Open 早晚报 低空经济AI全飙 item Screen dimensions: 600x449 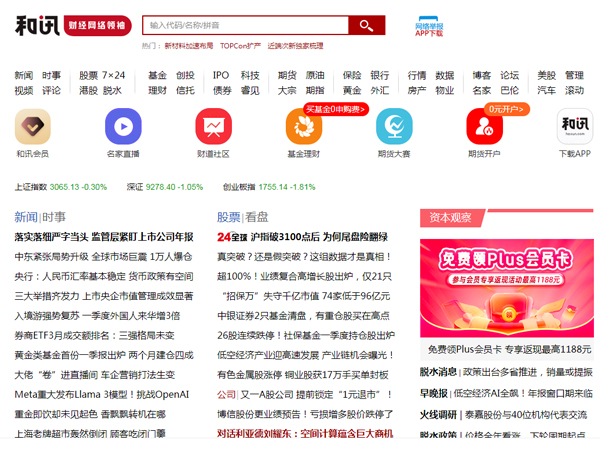coord(506,393)
